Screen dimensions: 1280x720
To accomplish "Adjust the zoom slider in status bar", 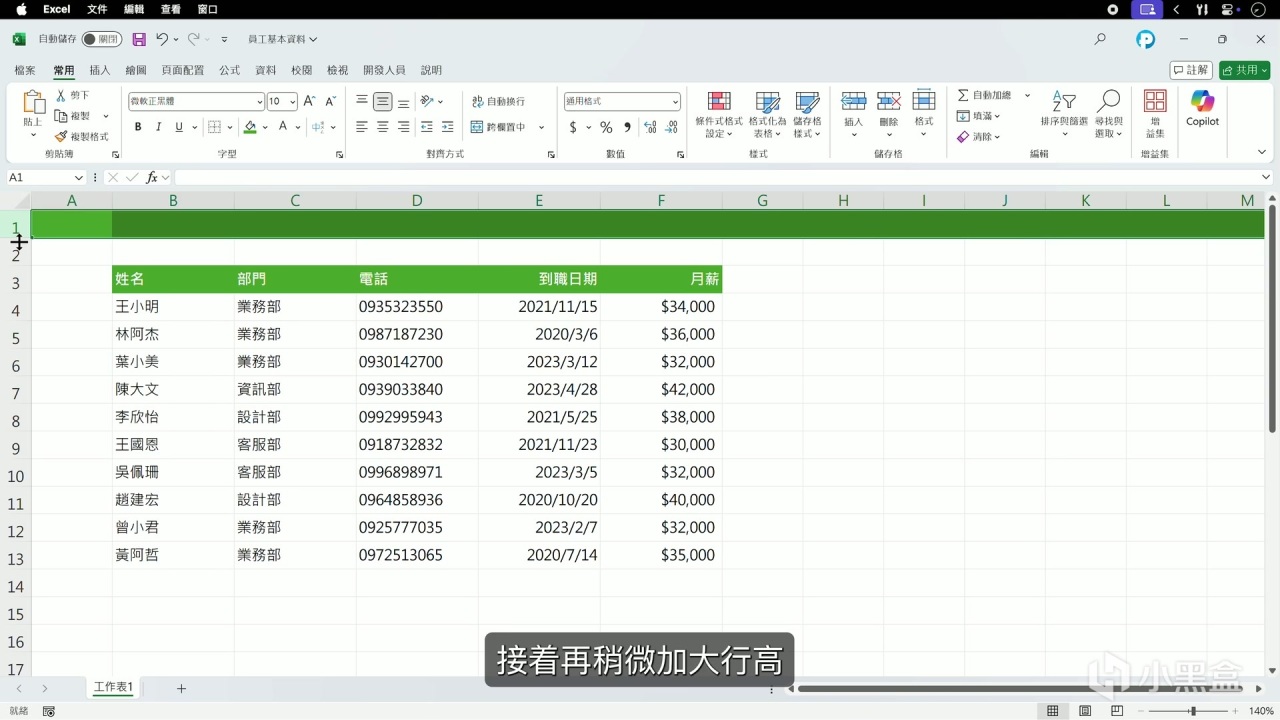I will point(1192,711).
